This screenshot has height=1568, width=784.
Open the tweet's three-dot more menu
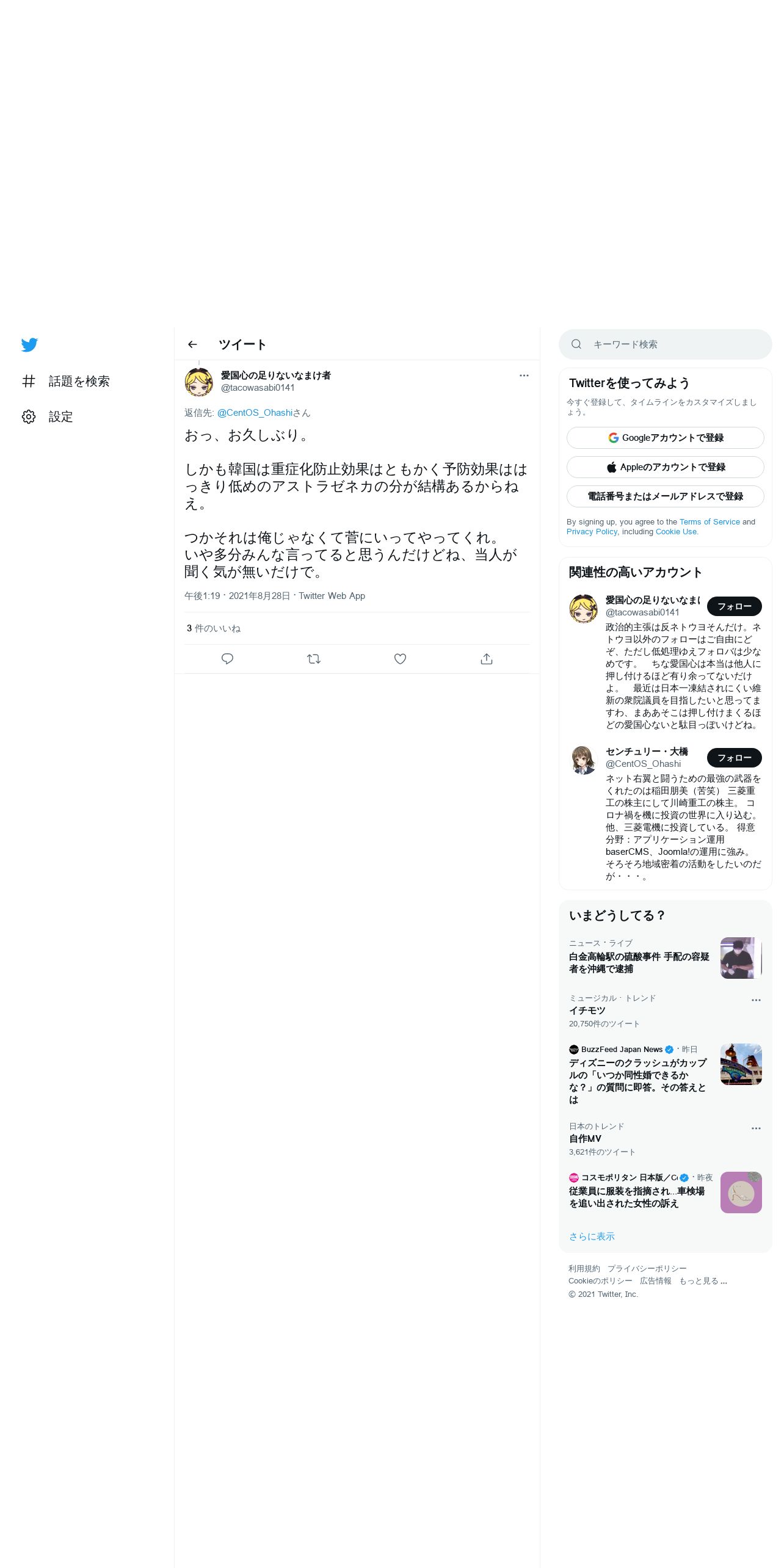(x=524, y=376)
